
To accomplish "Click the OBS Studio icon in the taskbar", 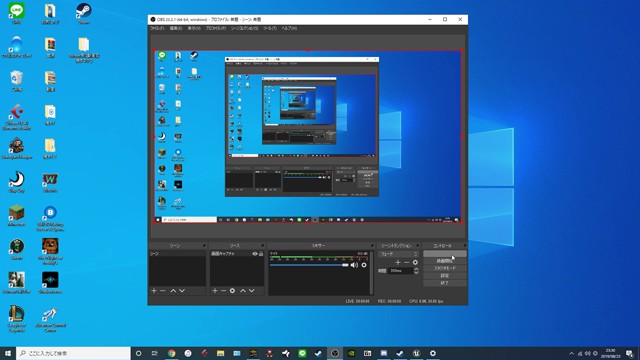I will 335,353.
